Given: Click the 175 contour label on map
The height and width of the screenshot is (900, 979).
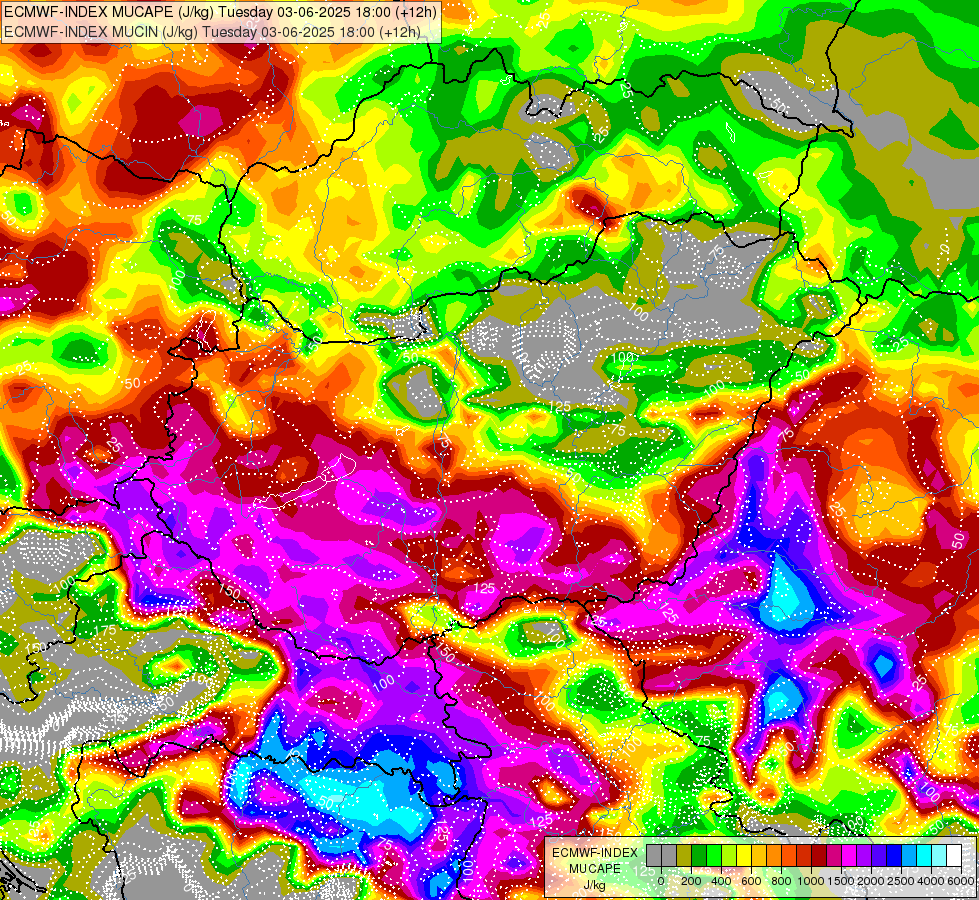Looking at the screenshot, I should click(x=107, y=630).
